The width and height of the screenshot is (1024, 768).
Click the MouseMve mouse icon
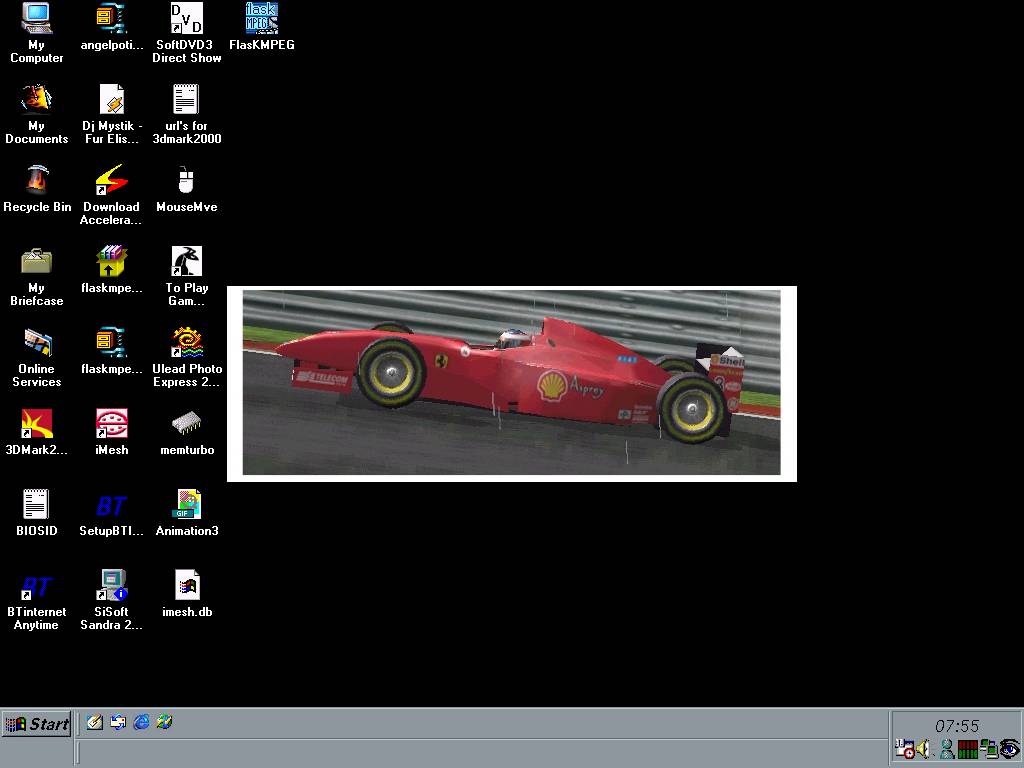coord(186,180)
